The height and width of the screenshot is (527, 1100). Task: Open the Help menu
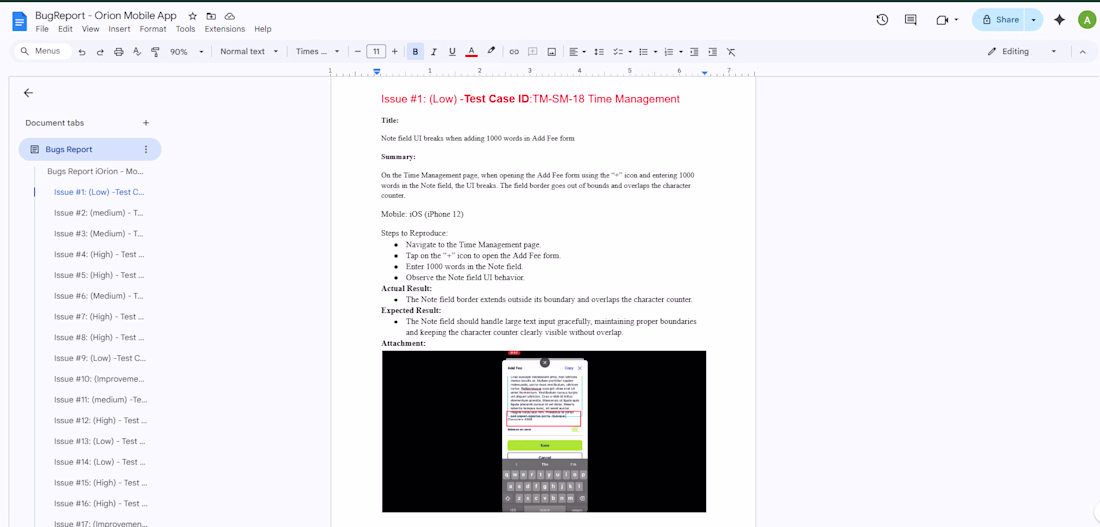[263, 29]
